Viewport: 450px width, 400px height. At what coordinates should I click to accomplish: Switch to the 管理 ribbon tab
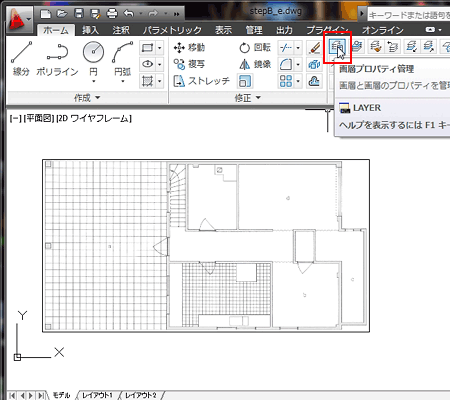tap(254, 30)
